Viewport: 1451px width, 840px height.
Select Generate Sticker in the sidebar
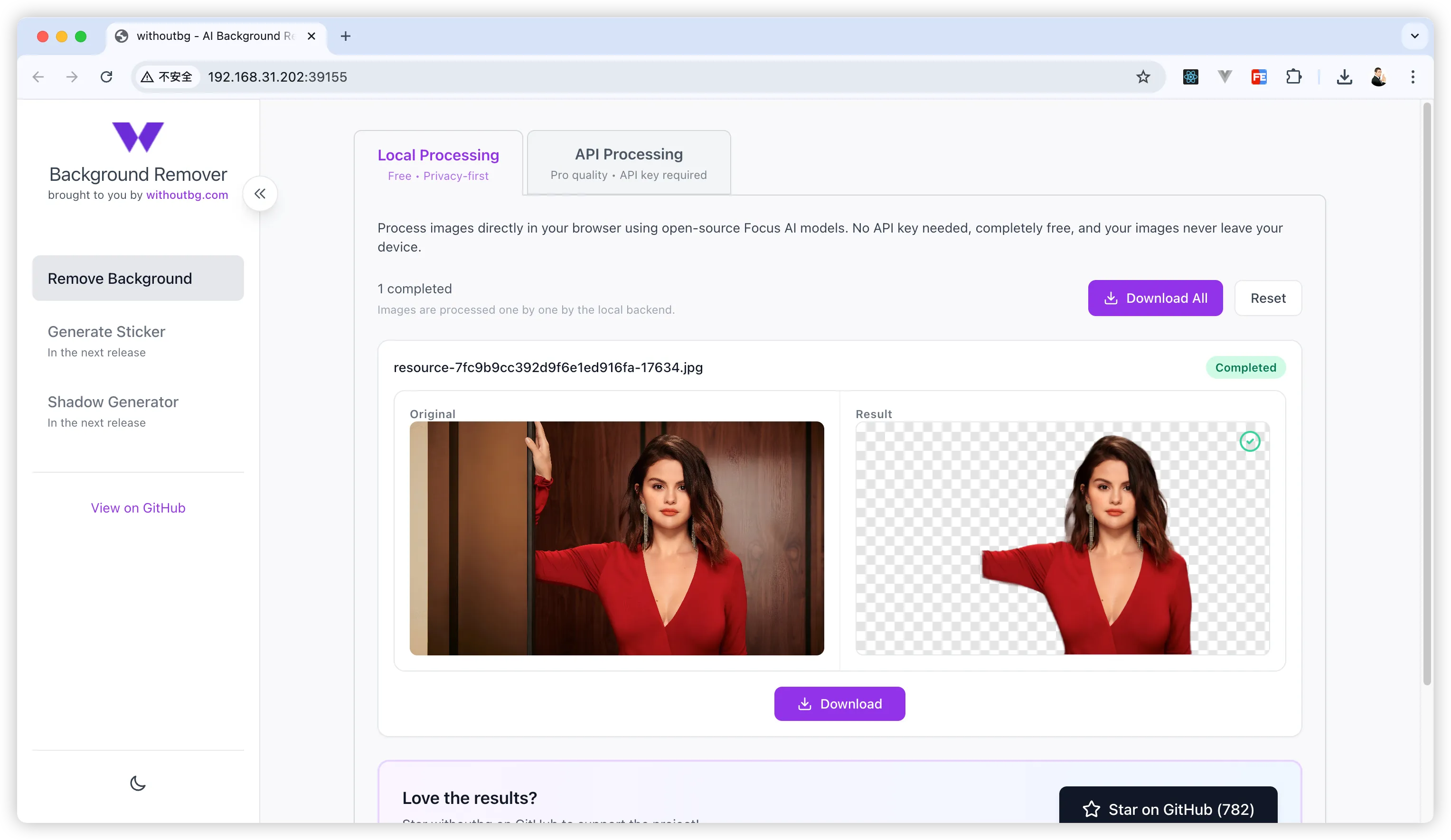[138, 341]
